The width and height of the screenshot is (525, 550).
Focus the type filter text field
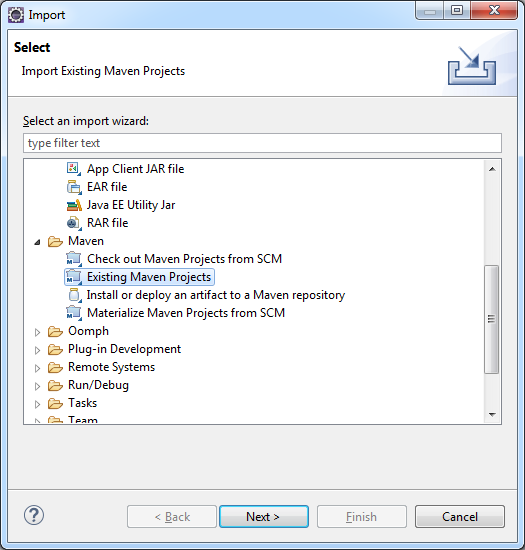point(262,143)
